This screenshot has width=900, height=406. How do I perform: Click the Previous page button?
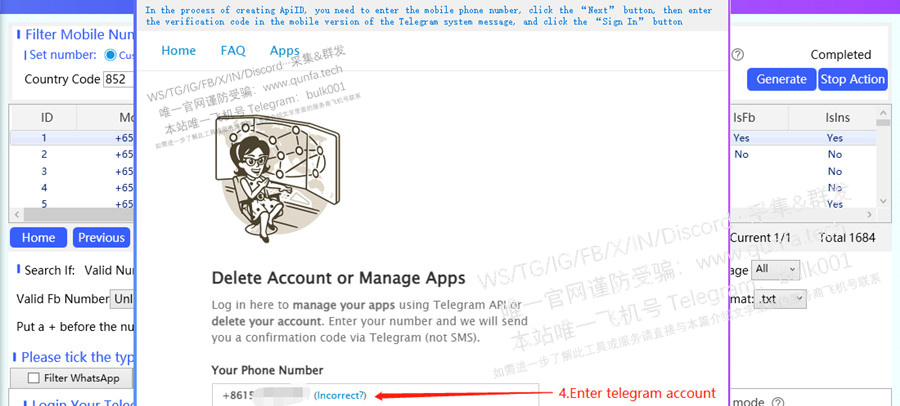click(x=102, y=238)
